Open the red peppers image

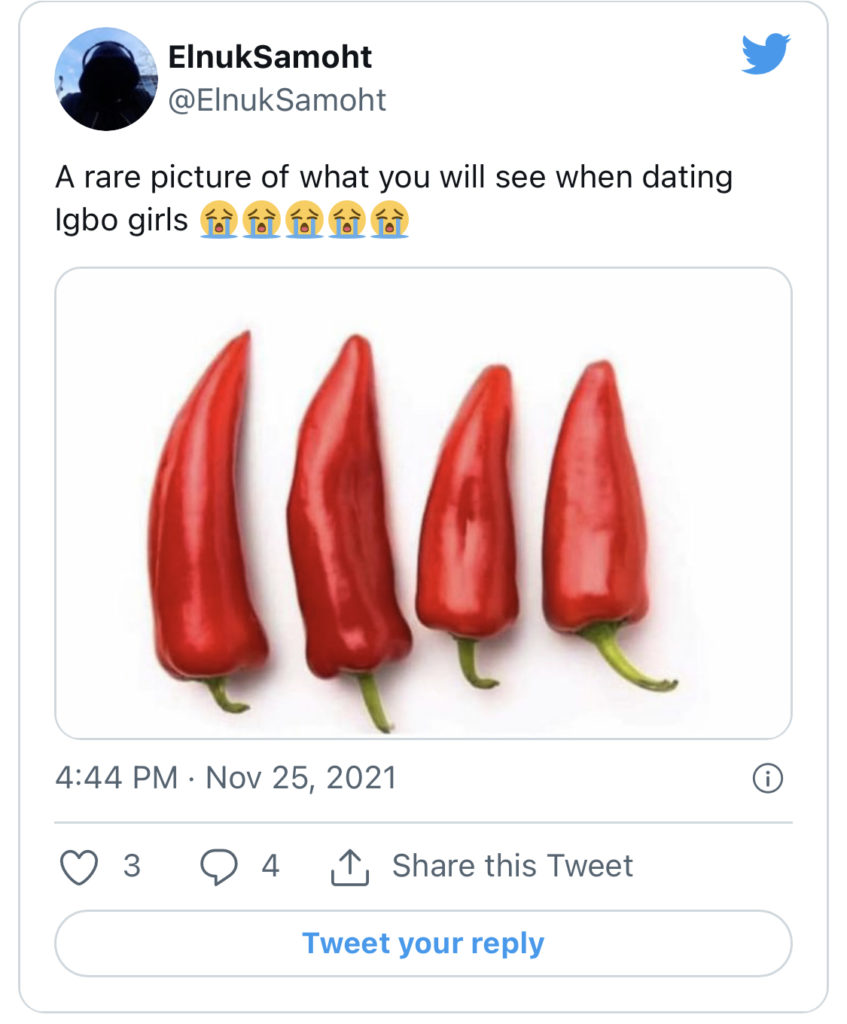point(423,503)
